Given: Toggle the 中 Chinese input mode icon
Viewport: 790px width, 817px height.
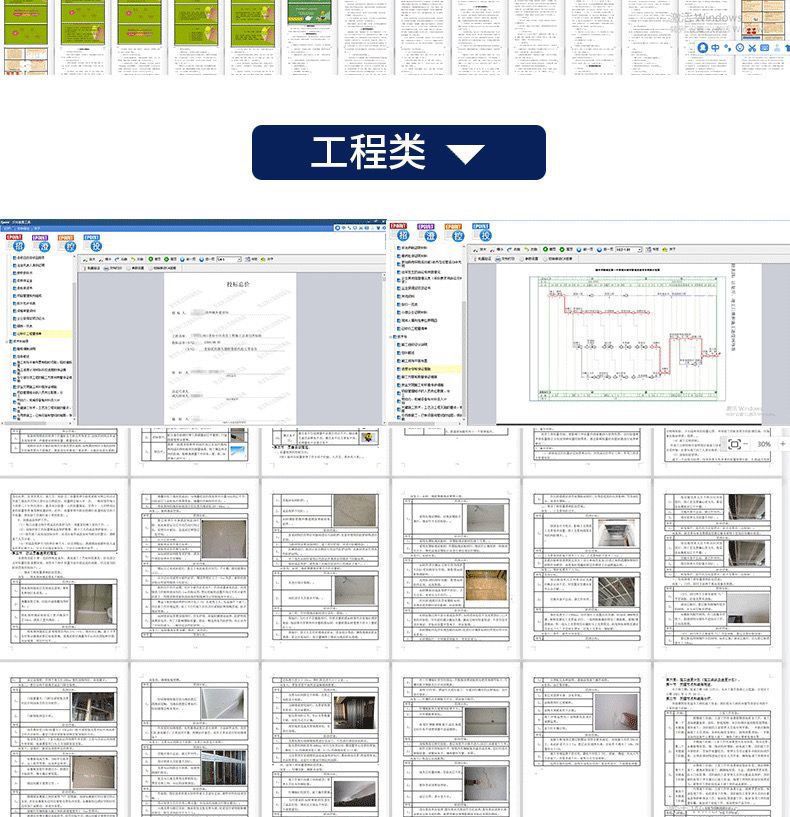Looking at the screenshot, I should tap(715, 48).
